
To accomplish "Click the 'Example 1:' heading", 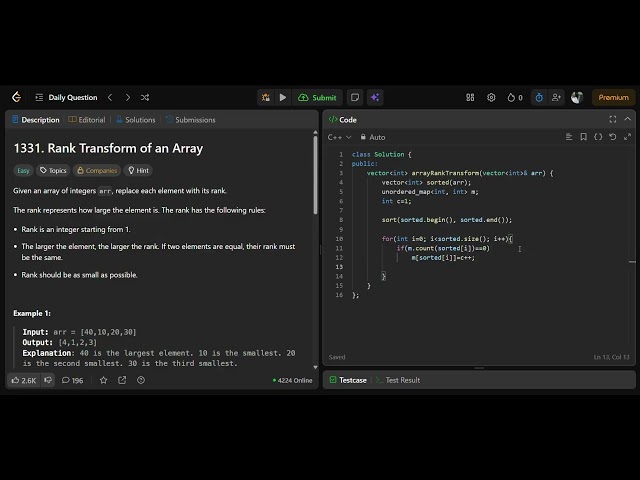I will tap(32, 313).
